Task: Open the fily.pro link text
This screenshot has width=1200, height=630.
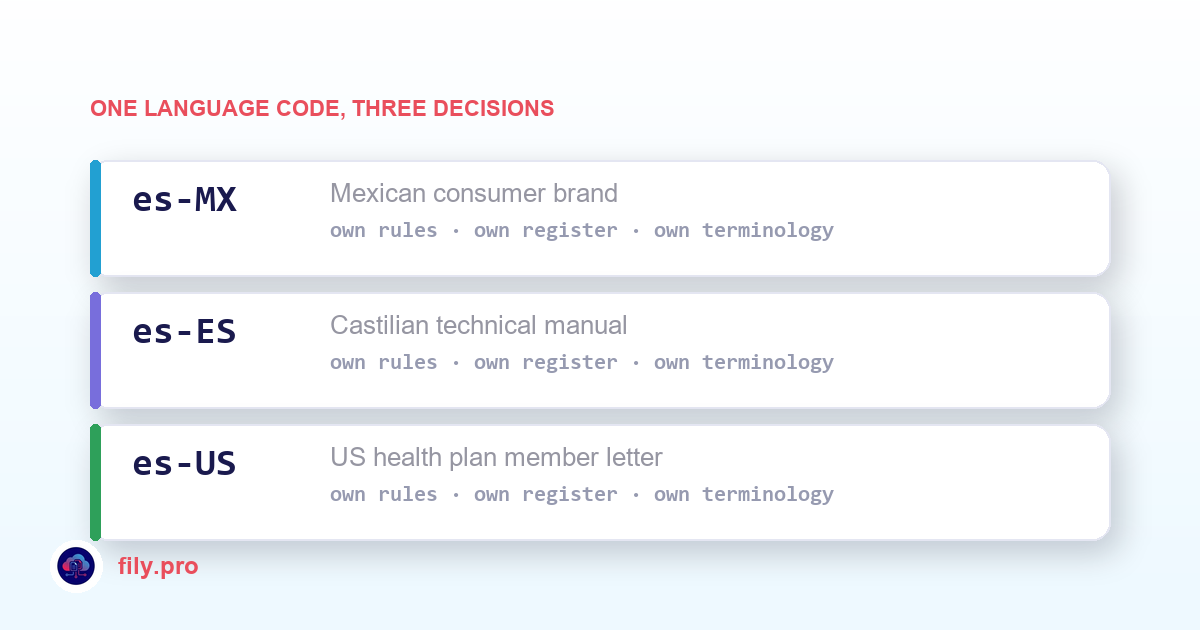Action: pos(158,567)
